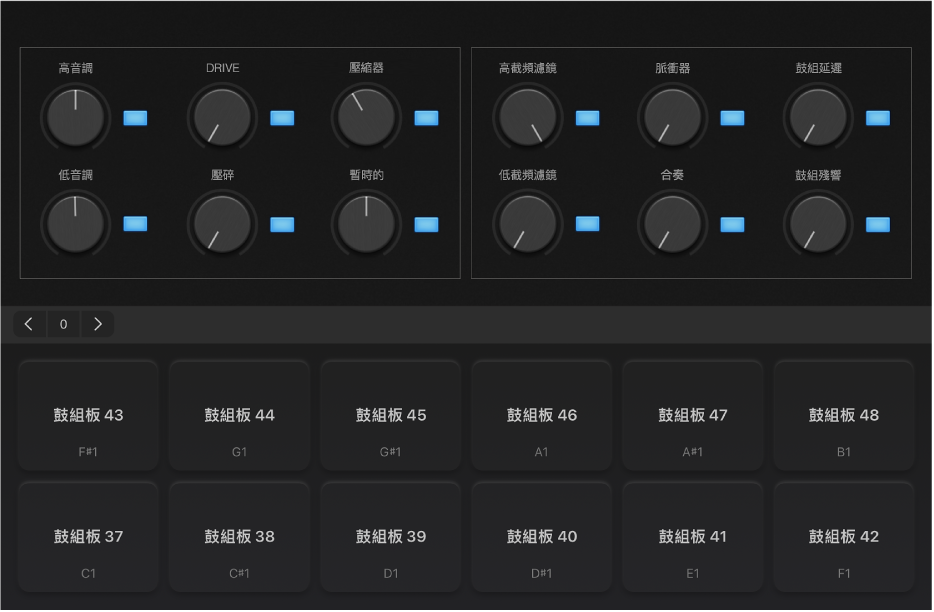The image size is (934, 612).
Task: Toggle the 鼓組殘響 blue power button
Action: (x=878, y=225)
